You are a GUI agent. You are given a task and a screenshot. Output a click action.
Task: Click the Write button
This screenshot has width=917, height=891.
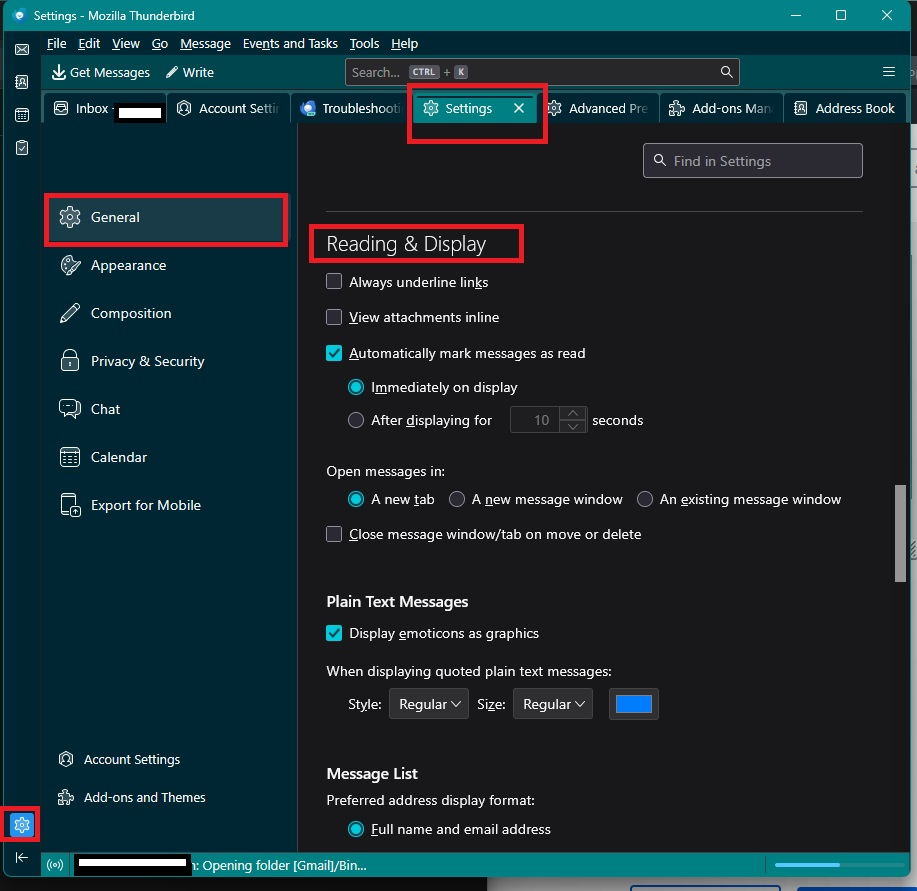190,72
